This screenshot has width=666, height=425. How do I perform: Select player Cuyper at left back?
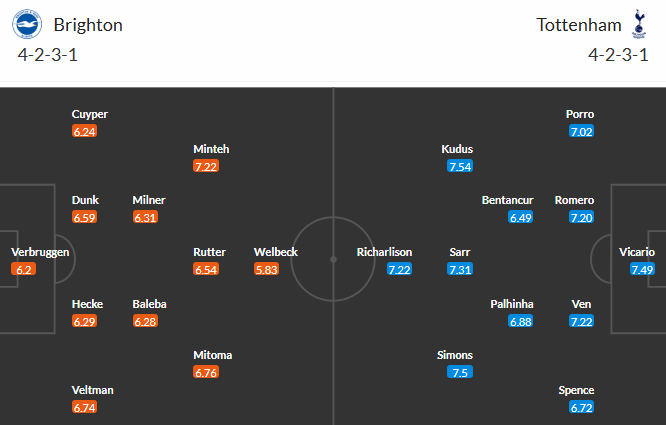click(89, 114)
